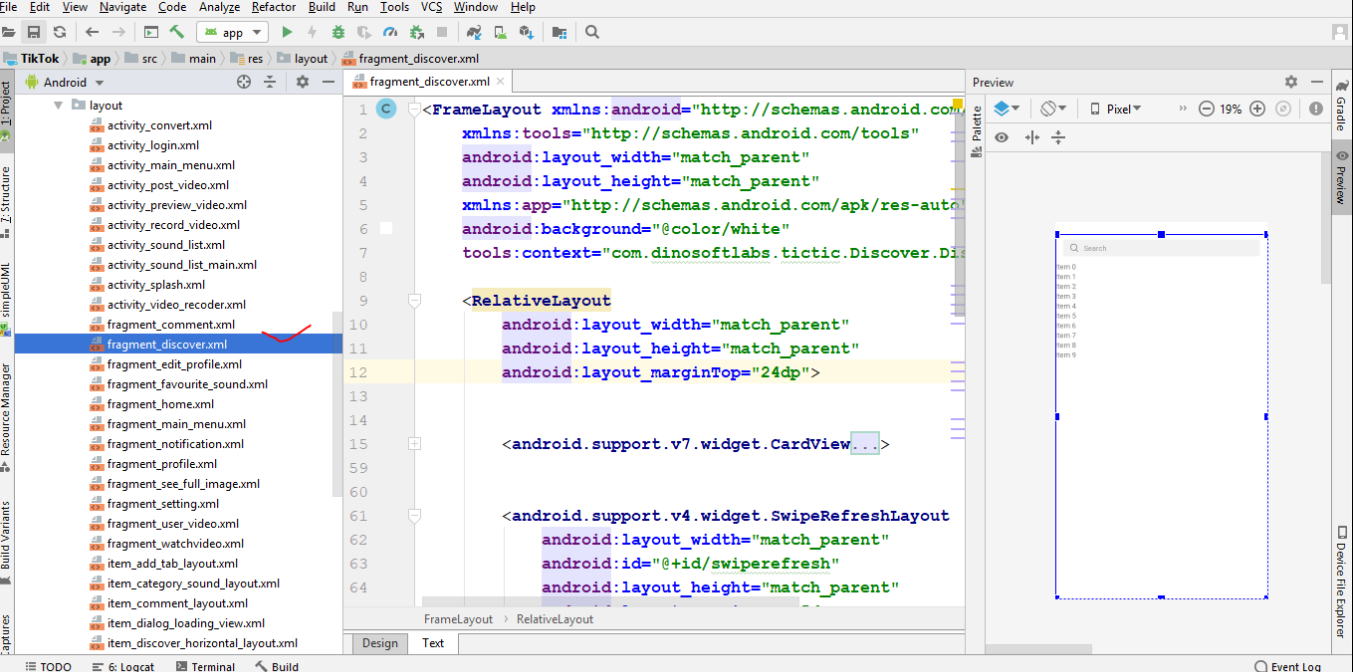Image resolution: width=1353 pixels, height=672 pixels.
Task: Close the fragment_discover.xml editor tab
Action: (x=501, y=82)
